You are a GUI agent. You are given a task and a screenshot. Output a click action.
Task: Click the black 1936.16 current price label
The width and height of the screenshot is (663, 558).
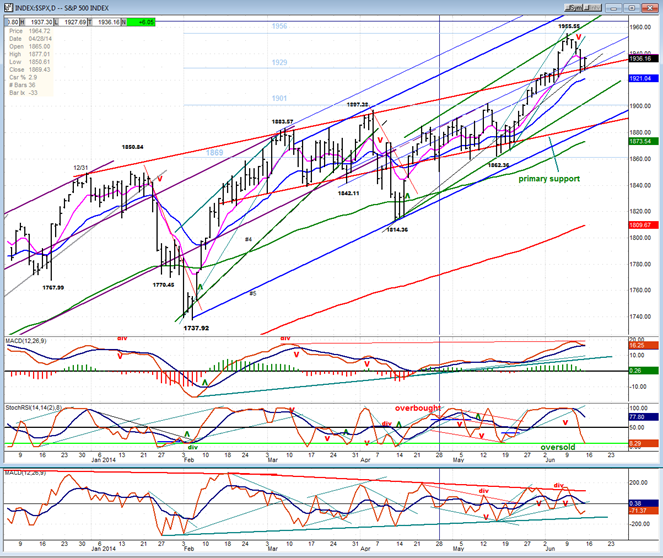click(644, 59)
